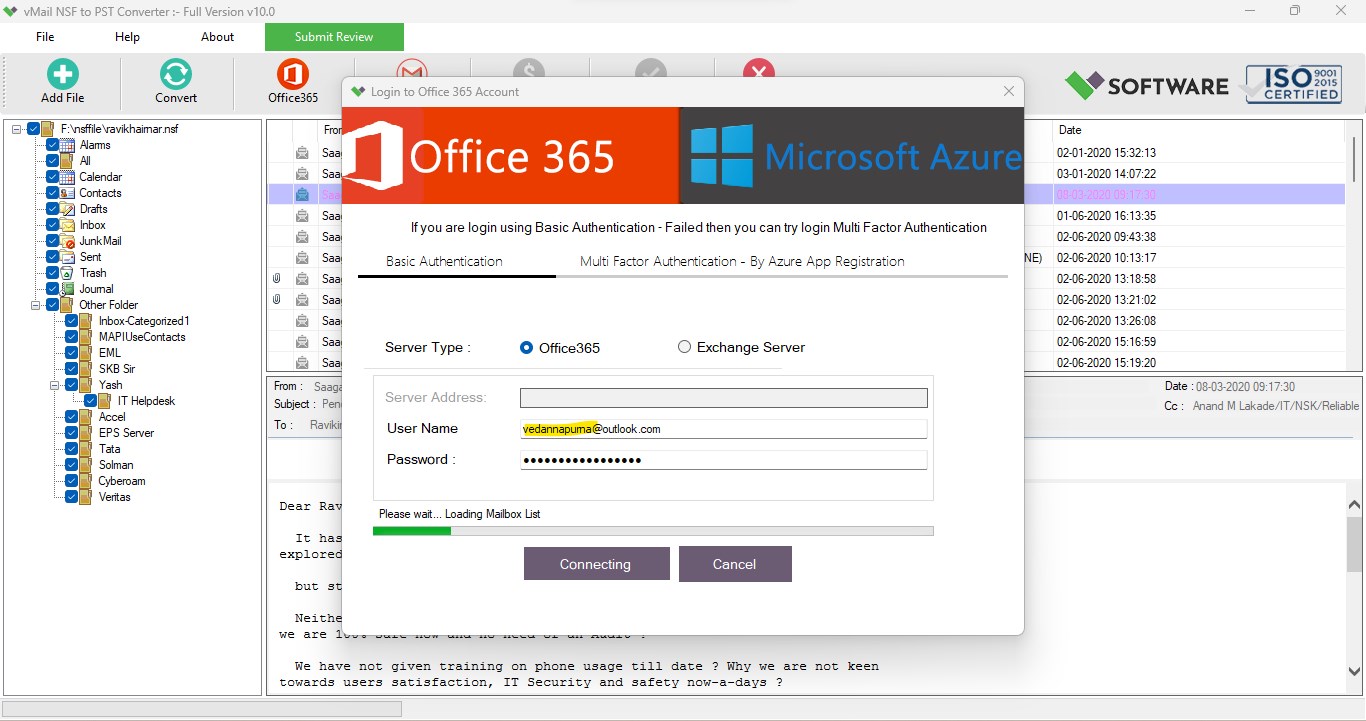The width and height of the screenshot is (1366, 721).
Task: Click the envelope icon of highlighted mail row
Action: point(301,195)
